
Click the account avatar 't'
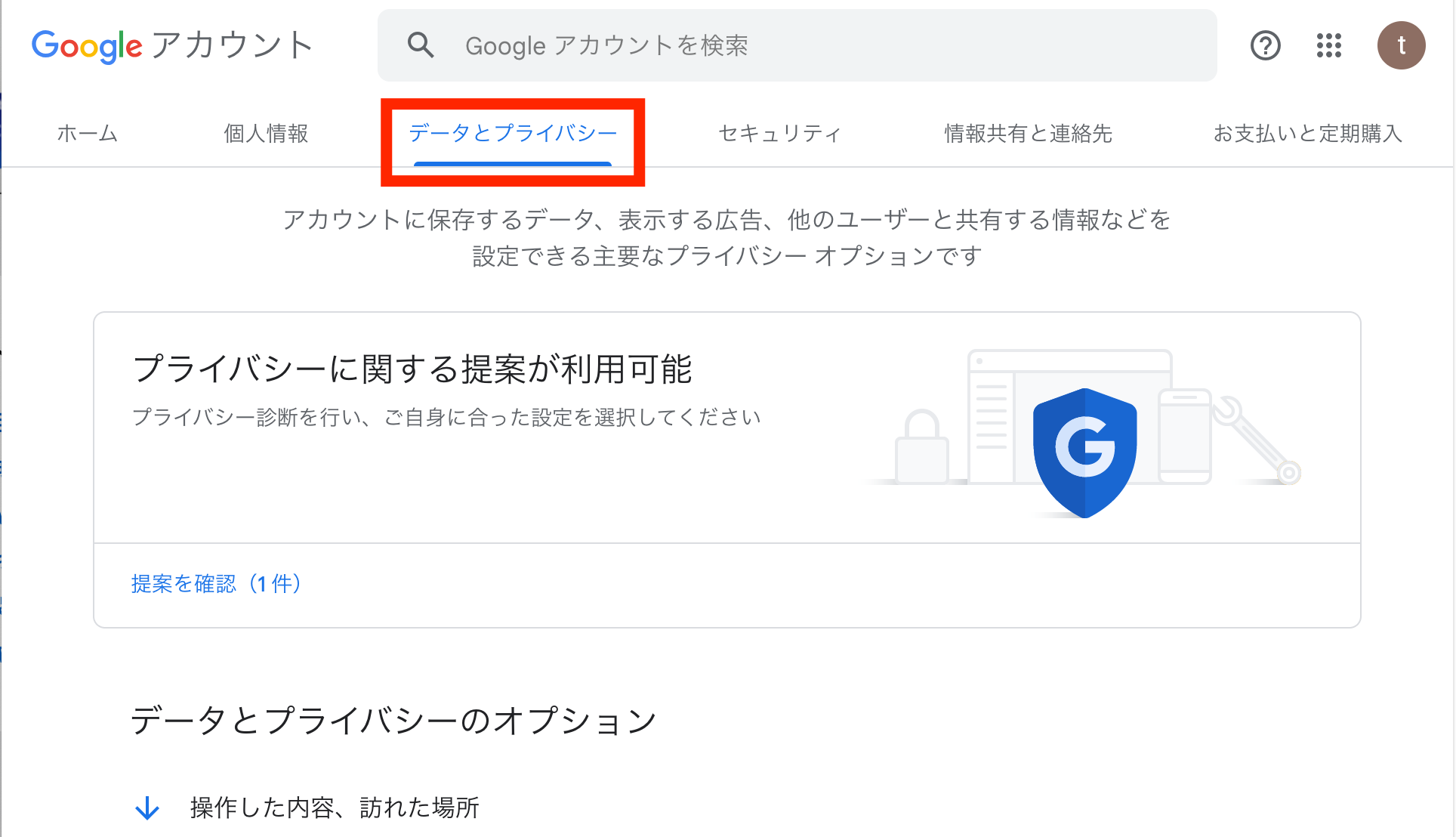pyautogui.click(x=1402, y=45)
